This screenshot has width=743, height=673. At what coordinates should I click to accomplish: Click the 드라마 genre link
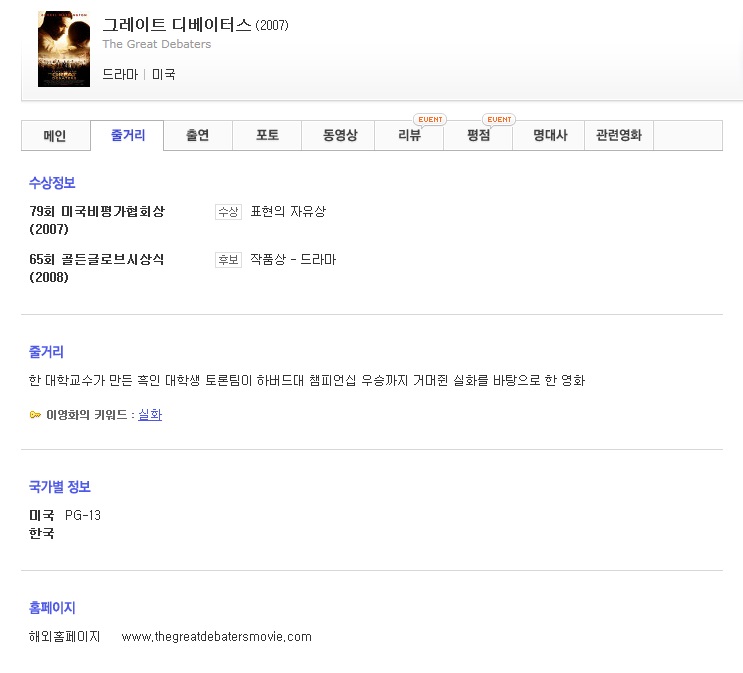(x=120, y=75)
